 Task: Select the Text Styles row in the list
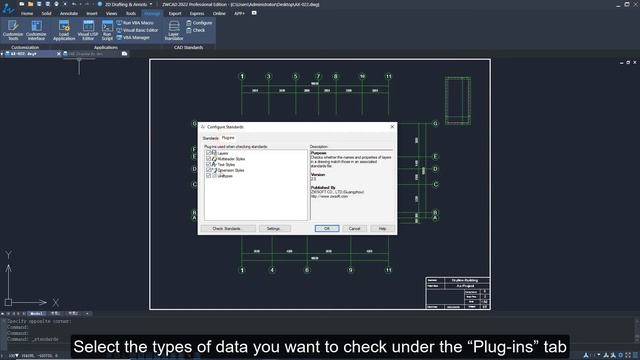(226, 164)
